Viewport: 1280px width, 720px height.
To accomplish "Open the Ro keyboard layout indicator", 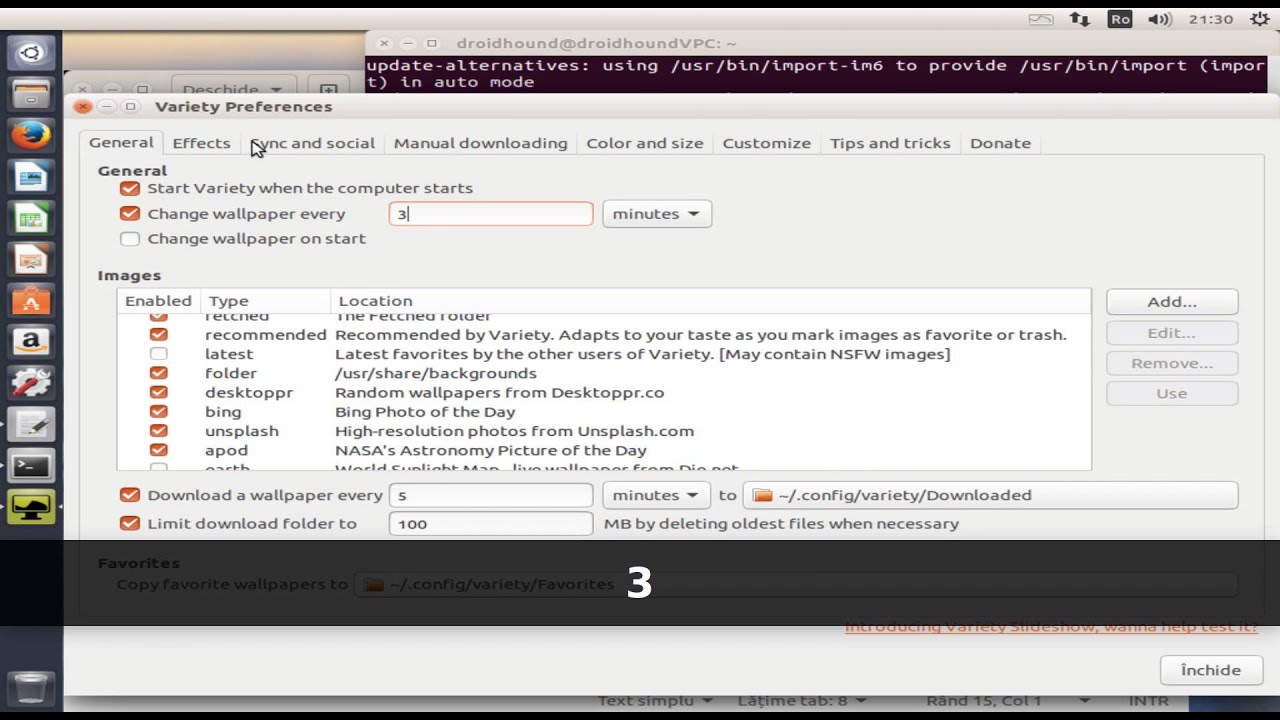I will tap(1120, 19).
